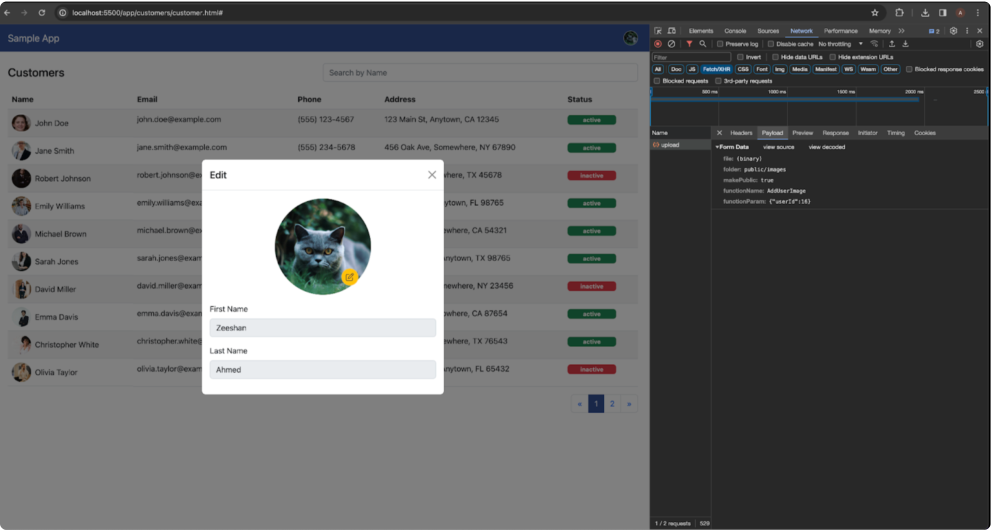Close the Edit modal dialog

click(x=432, y=175)
